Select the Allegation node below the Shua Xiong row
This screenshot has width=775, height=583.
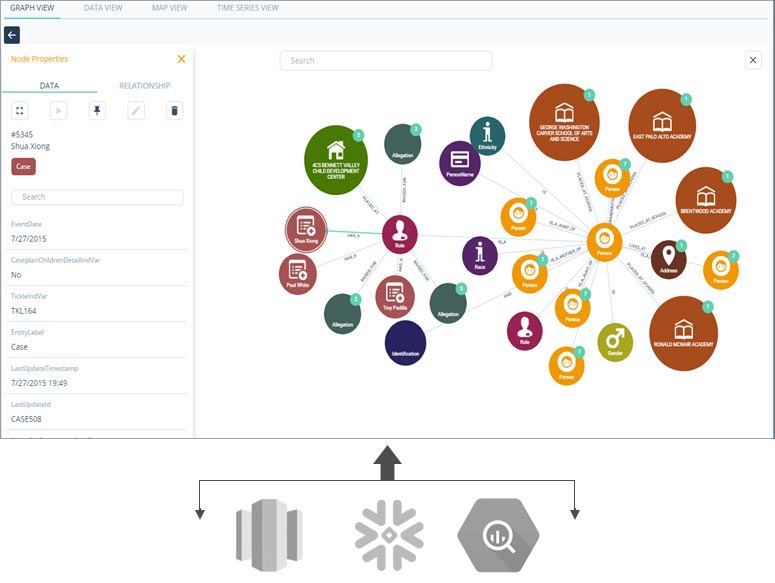point(343,314)
